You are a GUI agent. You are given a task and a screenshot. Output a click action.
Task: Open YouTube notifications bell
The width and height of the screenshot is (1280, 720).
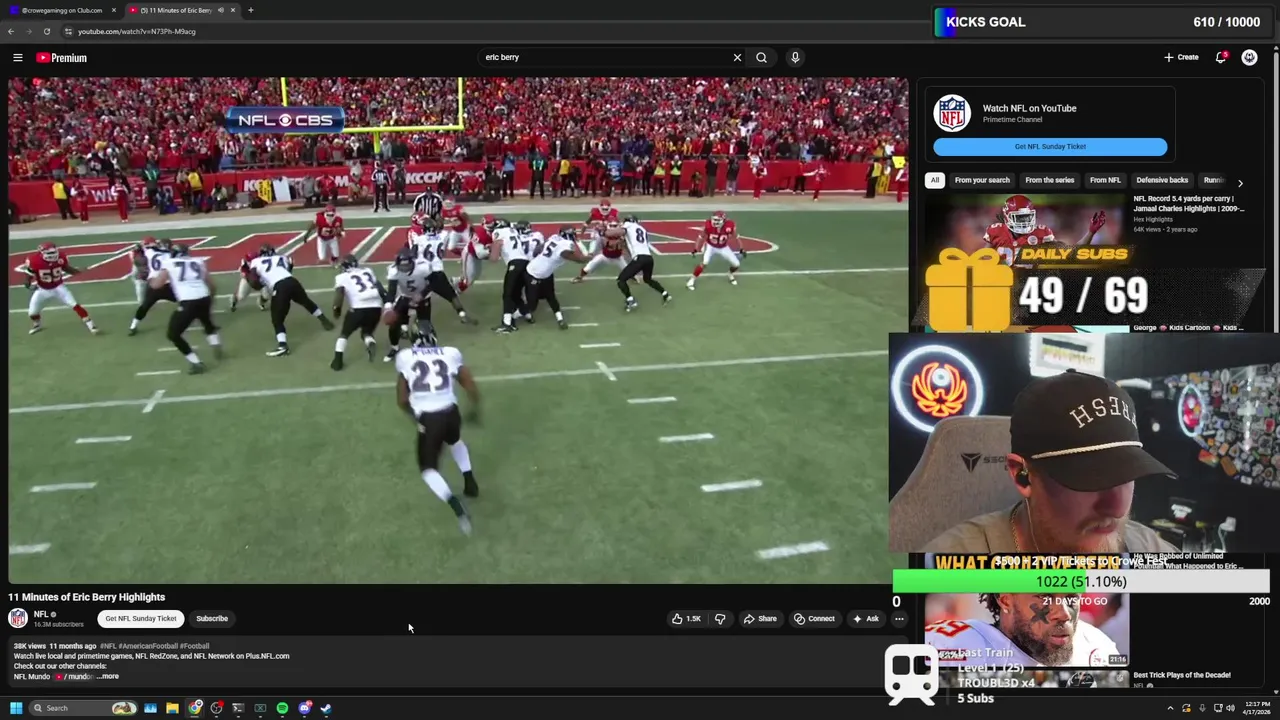[1221, 57]
